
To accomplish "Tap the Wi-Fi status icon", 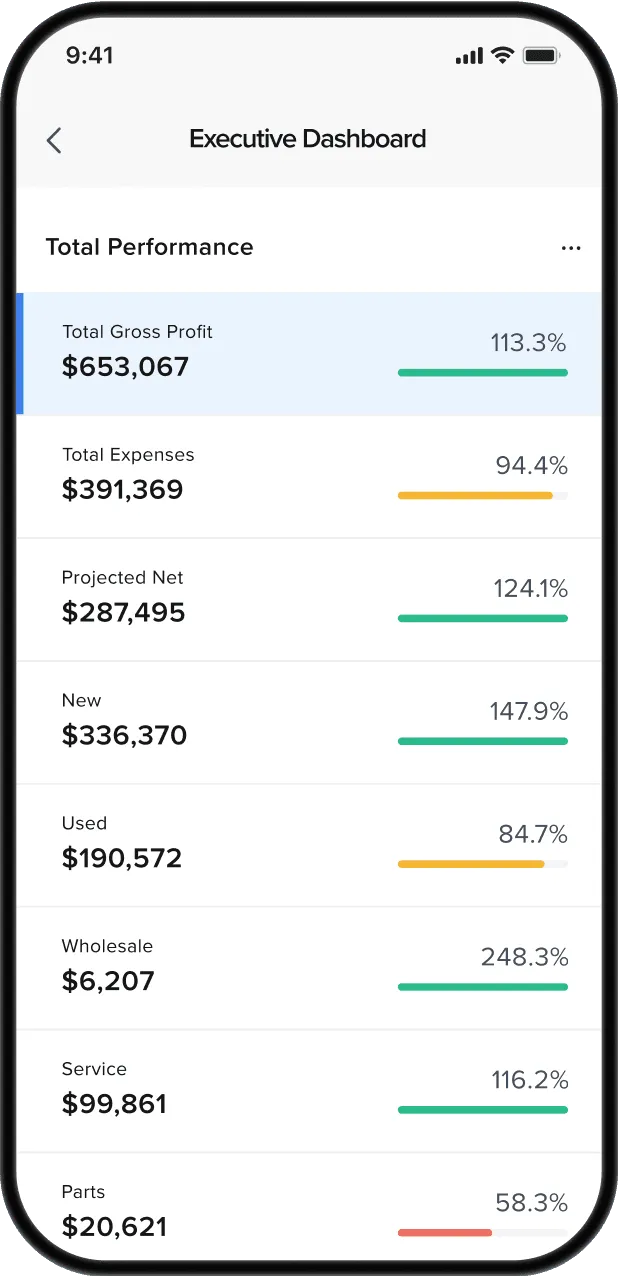I will pos(502,56).
